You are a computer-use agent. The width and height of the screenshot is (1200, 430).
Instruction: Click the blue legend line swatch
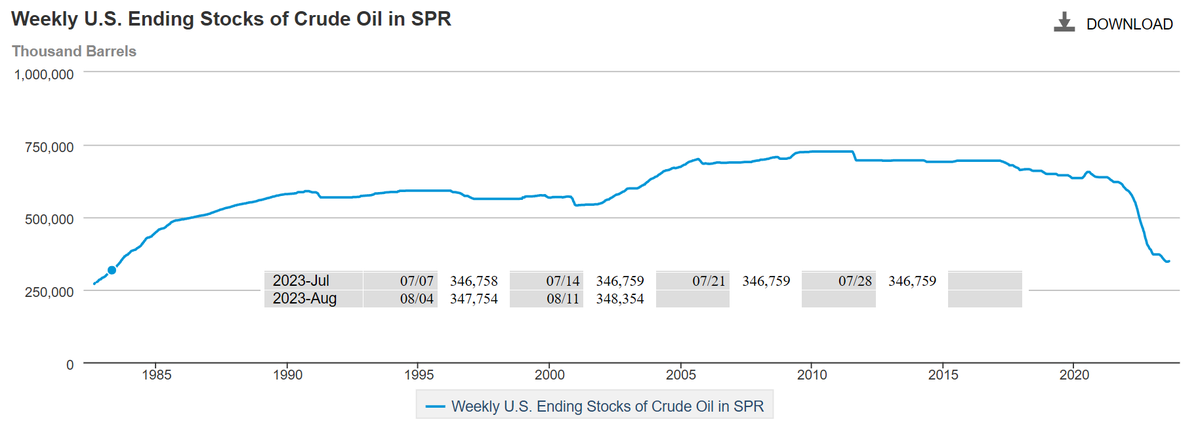tap(436, 406)
